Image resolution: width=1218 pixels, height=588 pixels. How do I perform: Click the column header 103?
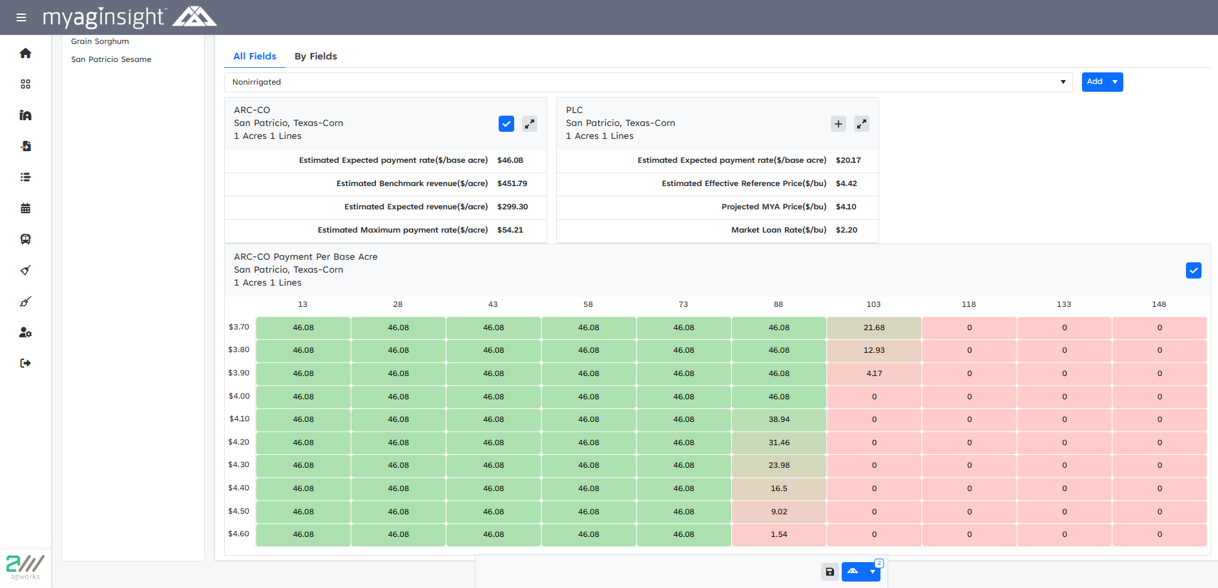[x=874, y=304]
